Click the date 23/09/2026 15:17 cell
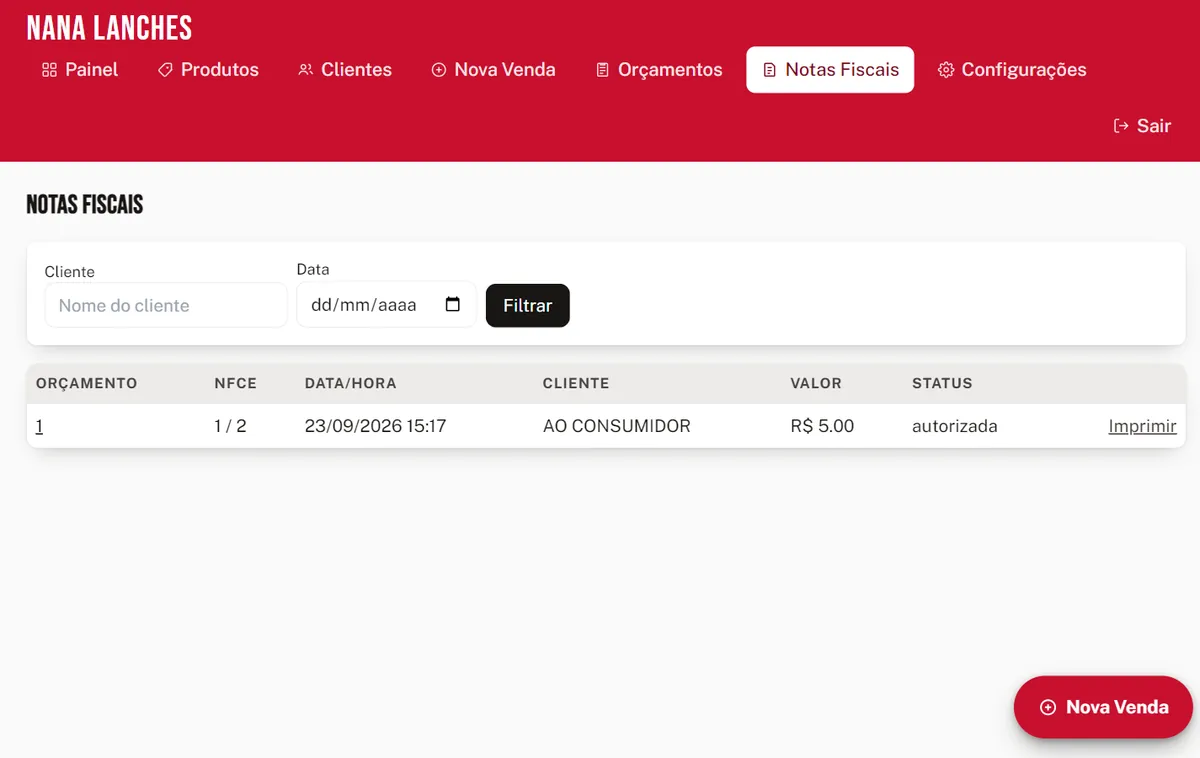The image size is (1200, 758). [375, 426]
